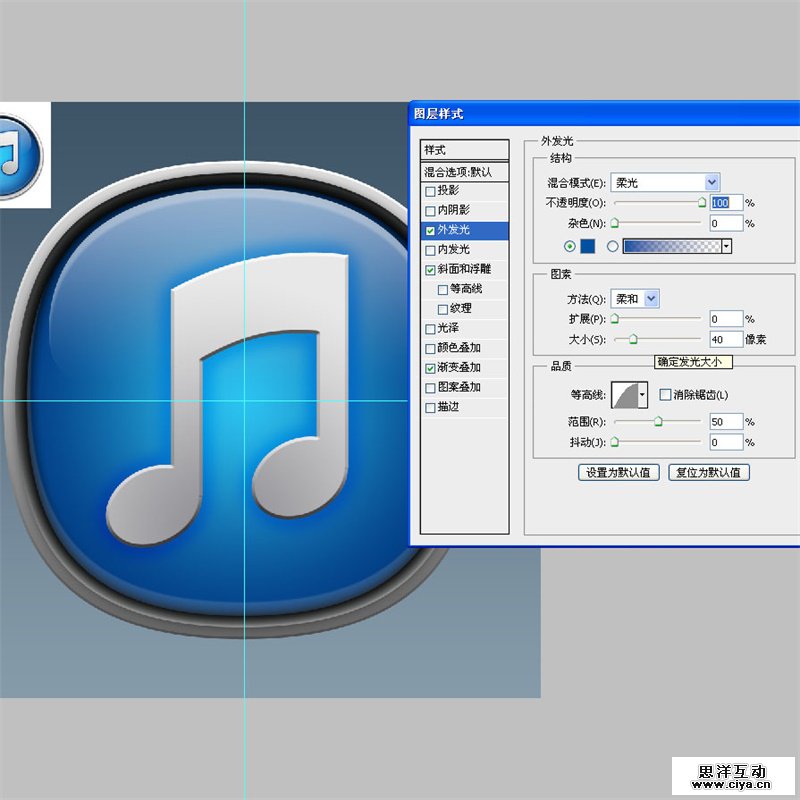Expand the contour picker dropdown arrow
800x800 pixels.
(642, 395)
